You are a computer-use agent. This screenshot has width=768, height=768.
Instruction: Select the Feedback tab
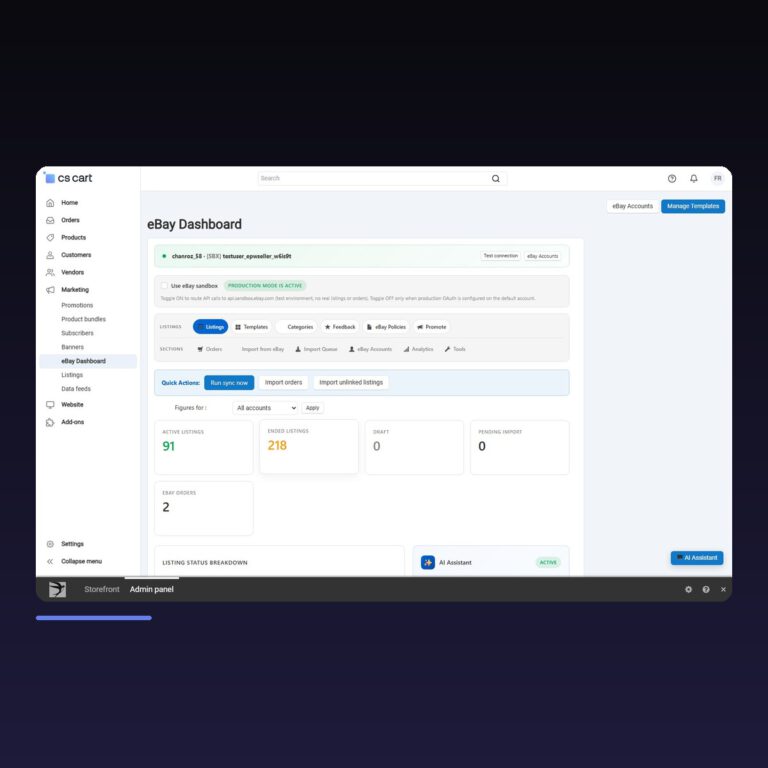(x=340, y=327)
